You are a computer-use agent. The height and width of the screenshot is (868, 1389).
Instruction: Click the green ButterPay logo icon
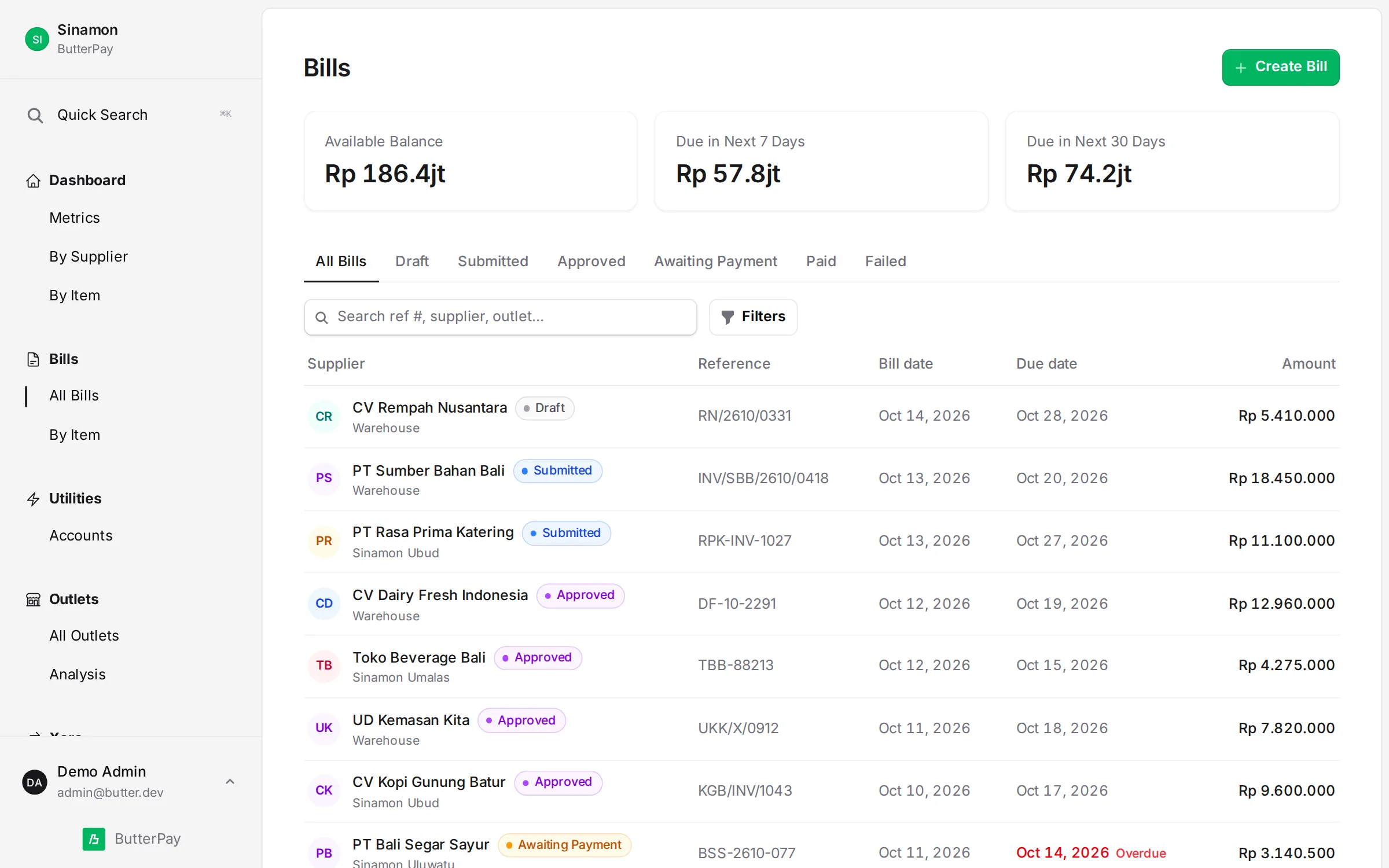94,839
